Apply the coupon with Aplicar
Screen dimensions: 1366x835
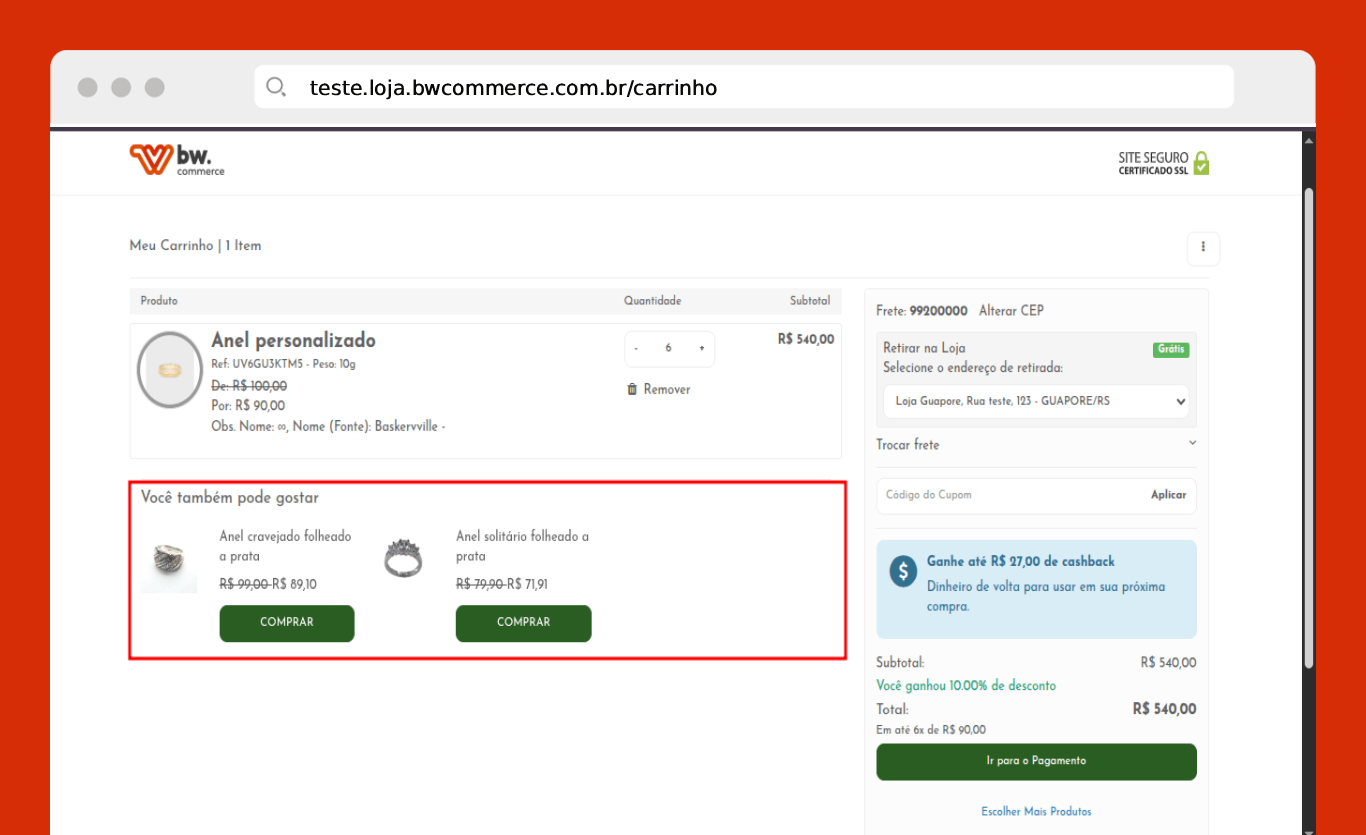pyautogui.click(x=1168, y=495)
